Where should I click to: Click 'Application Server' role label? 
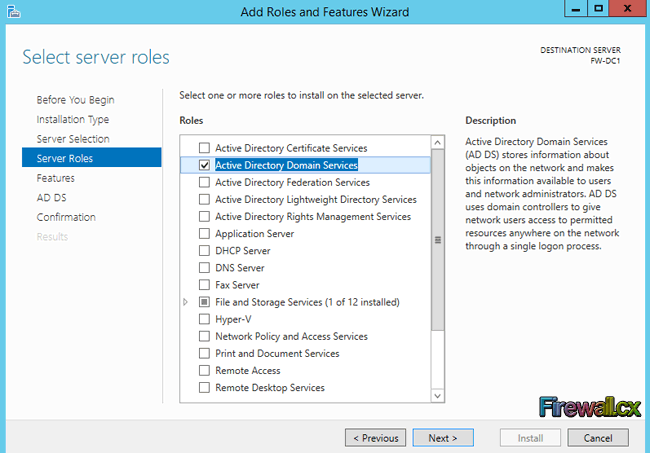pos(255,234)
